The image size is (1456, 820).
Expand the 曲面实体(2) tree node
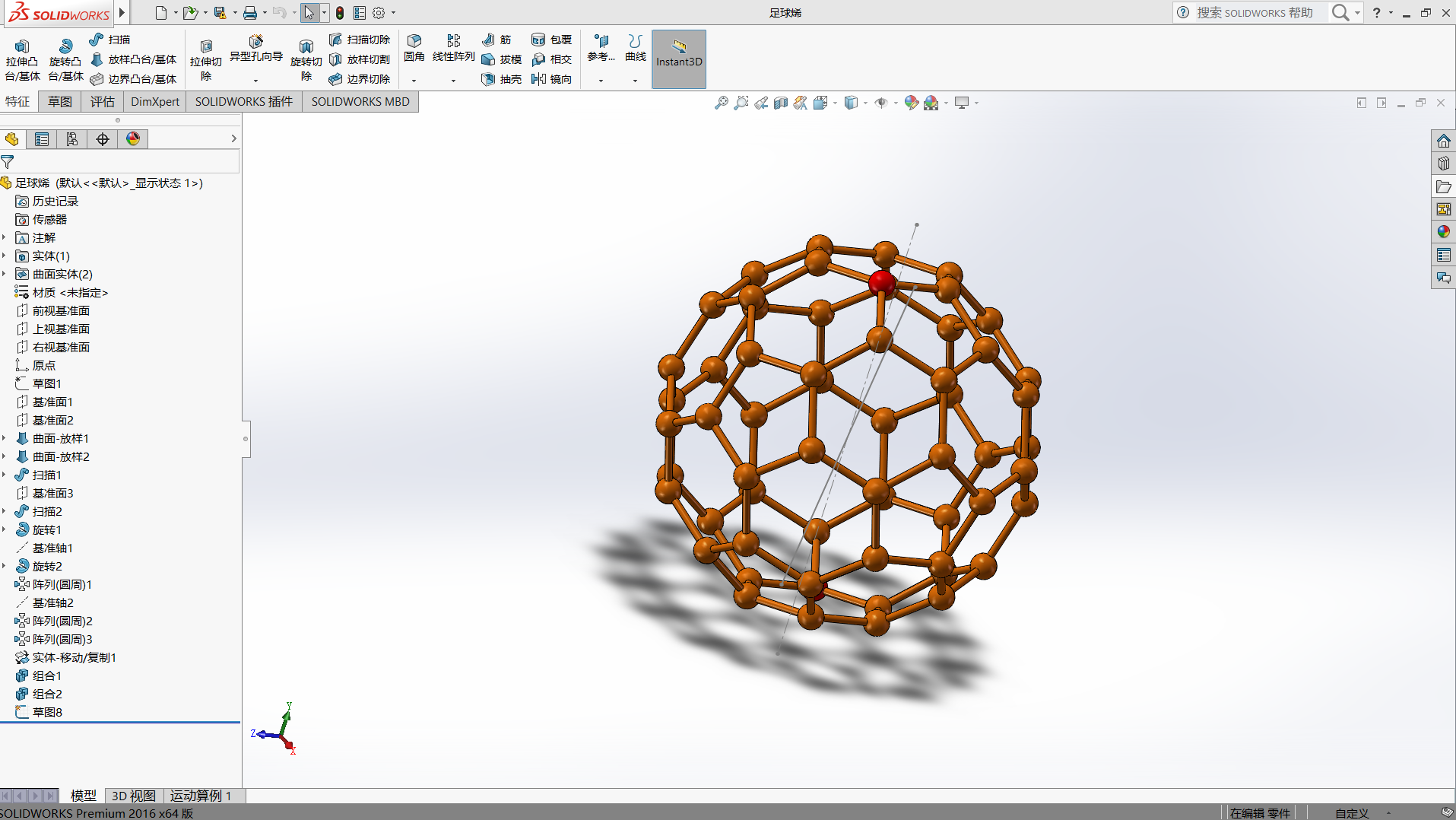pyautogui.click(x=5, y=275)
